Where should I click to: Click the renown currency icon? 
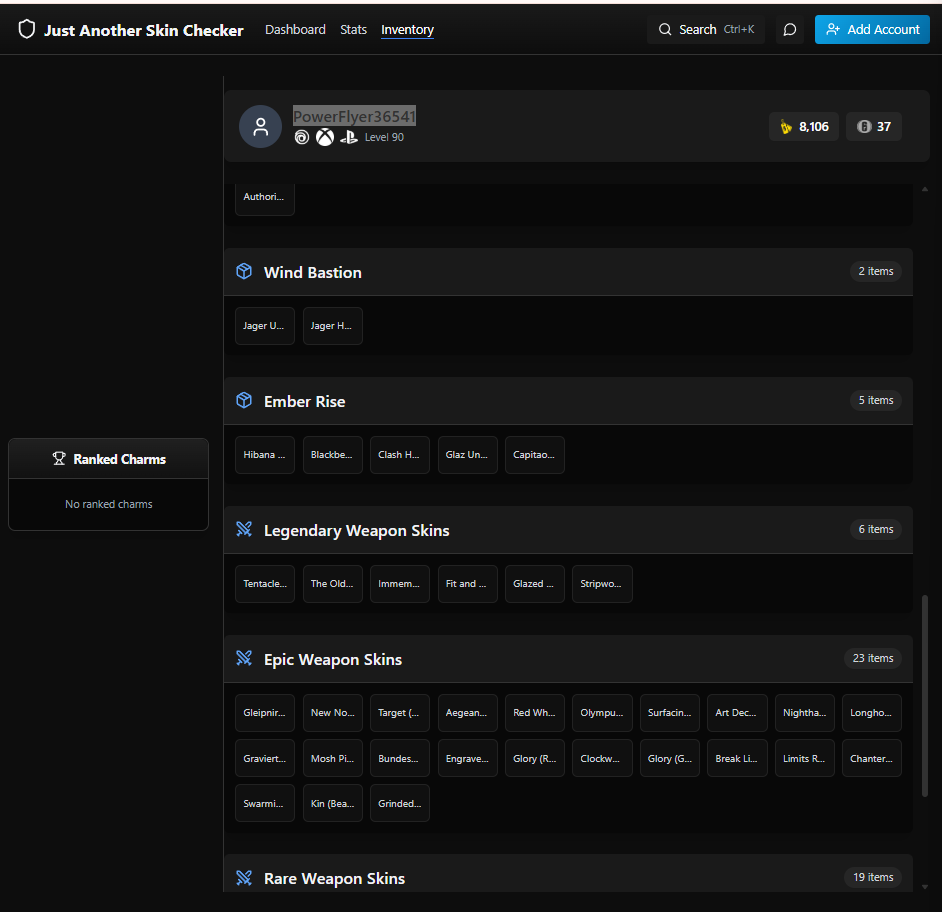coord(786,127)
